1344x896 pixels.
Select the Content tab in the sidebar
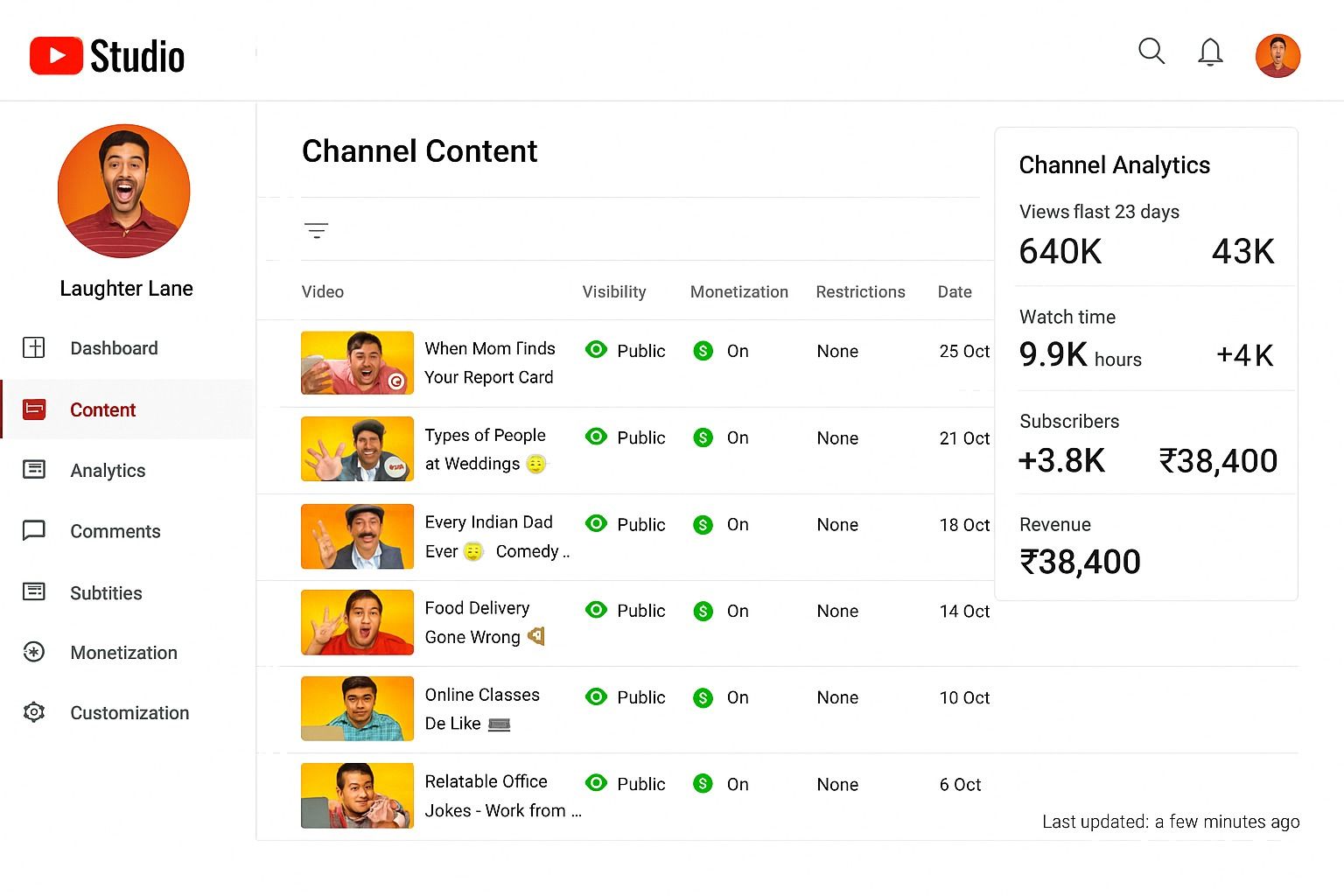pos(102,409)
